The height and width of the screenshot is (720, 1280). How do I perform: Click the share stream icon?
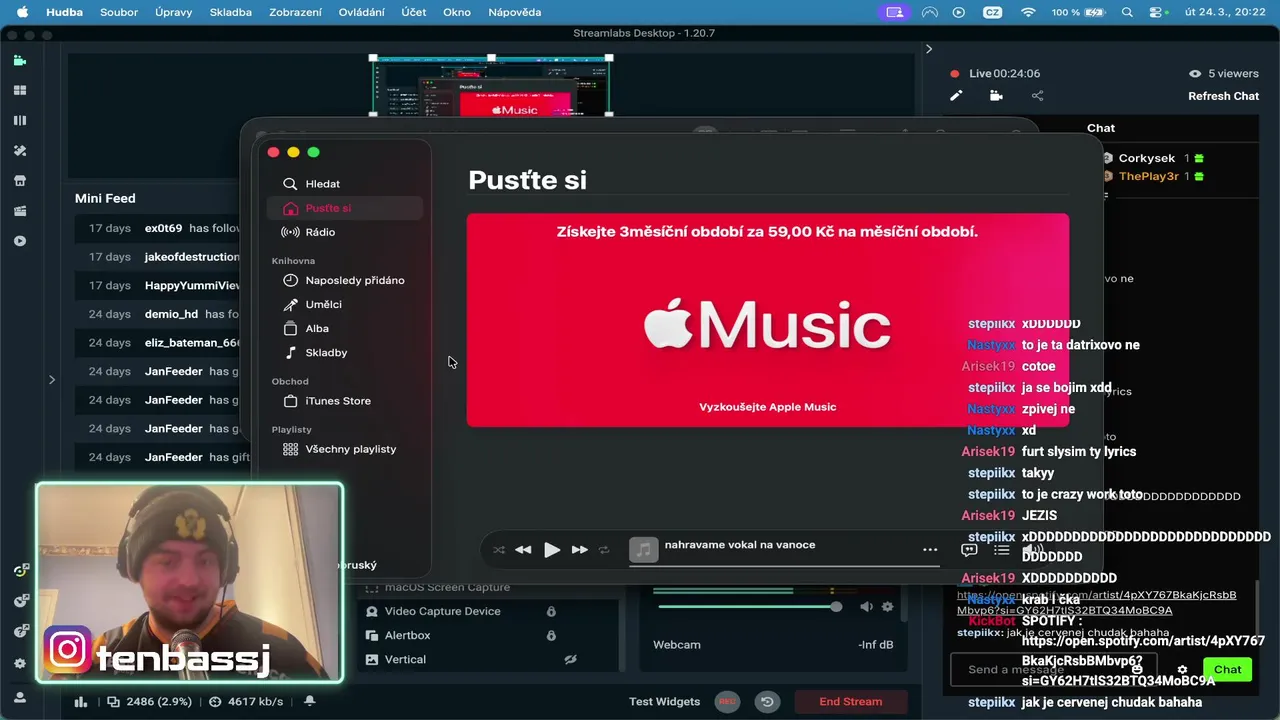(x=1037, y=96)
